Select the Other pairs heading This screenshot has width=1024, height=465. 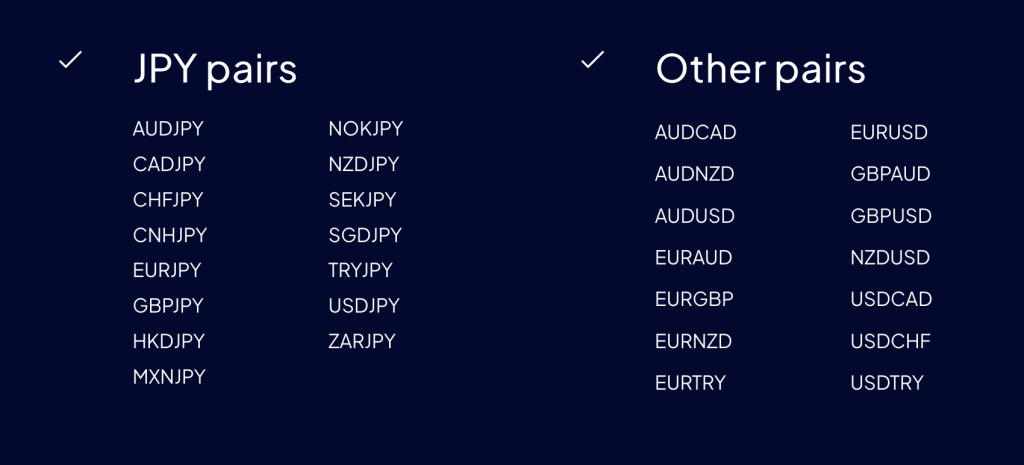click(x=760, y=69)
